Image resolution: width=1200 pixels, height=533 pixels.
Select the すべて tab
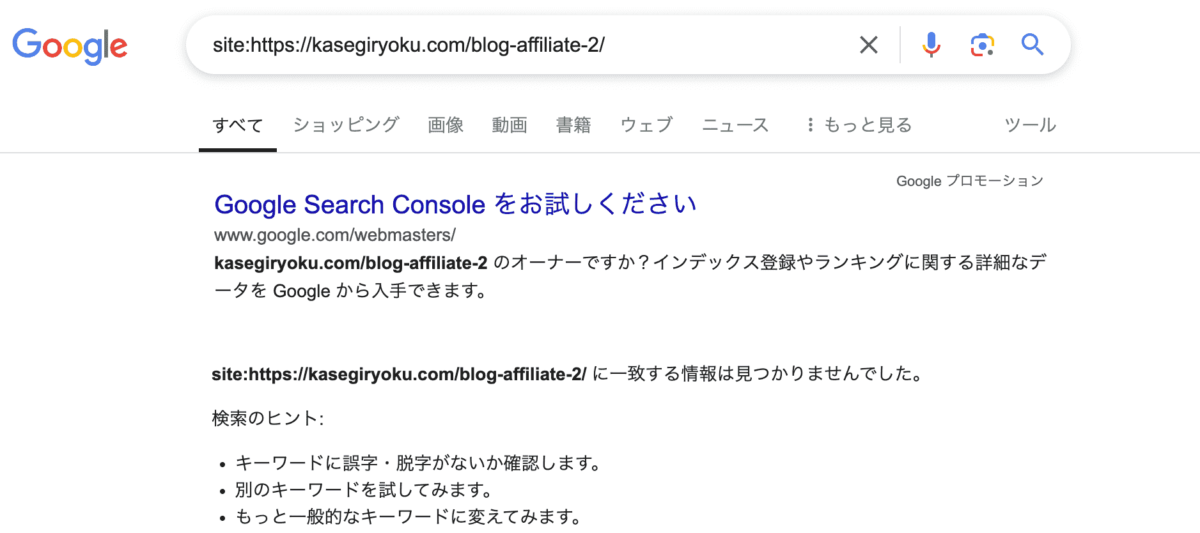pos(238,125)
